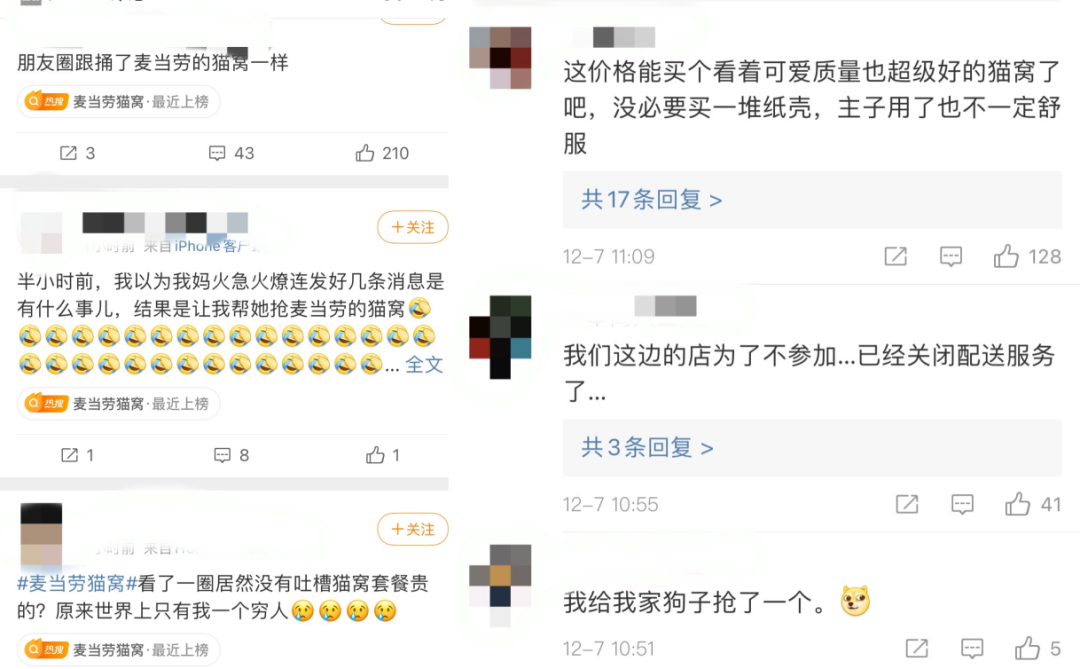Open 麦当劳猫窝 hot search tag in first post
This screenshot has height=669, width=1080.
point(118,102)
